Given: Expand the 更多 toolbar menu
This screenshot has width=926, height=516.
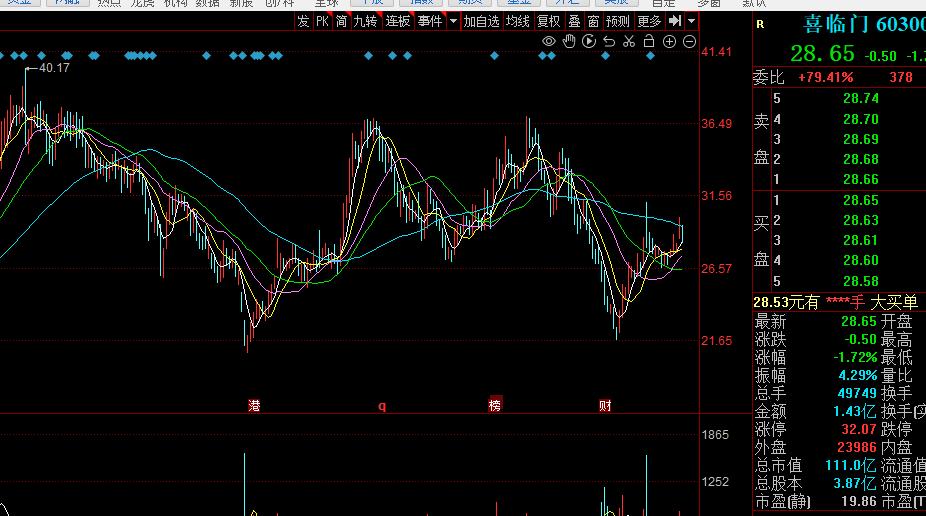Looking at the screenshot, I should (x=649, y=21).
